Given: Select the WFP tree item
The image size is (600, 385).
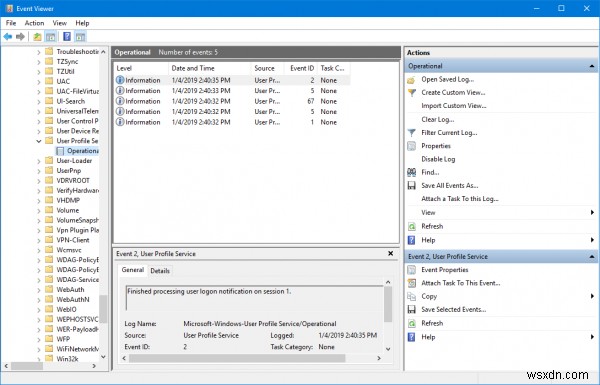Looking at the screenshot, I should 63,339.
